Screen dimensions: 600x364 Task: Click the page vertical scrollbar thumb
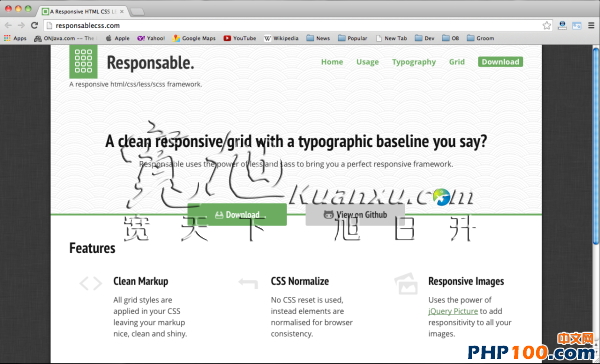pos(596,145)
